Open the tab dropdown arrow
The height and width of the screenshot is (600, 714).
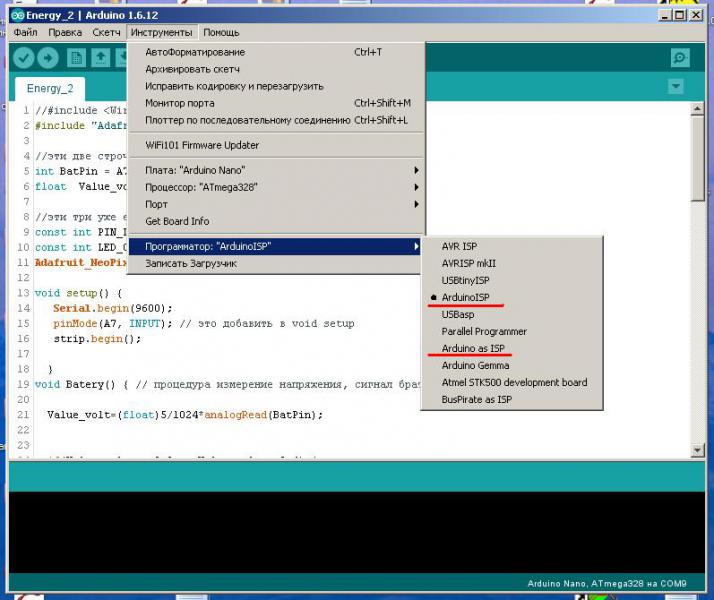coord(676,86)
